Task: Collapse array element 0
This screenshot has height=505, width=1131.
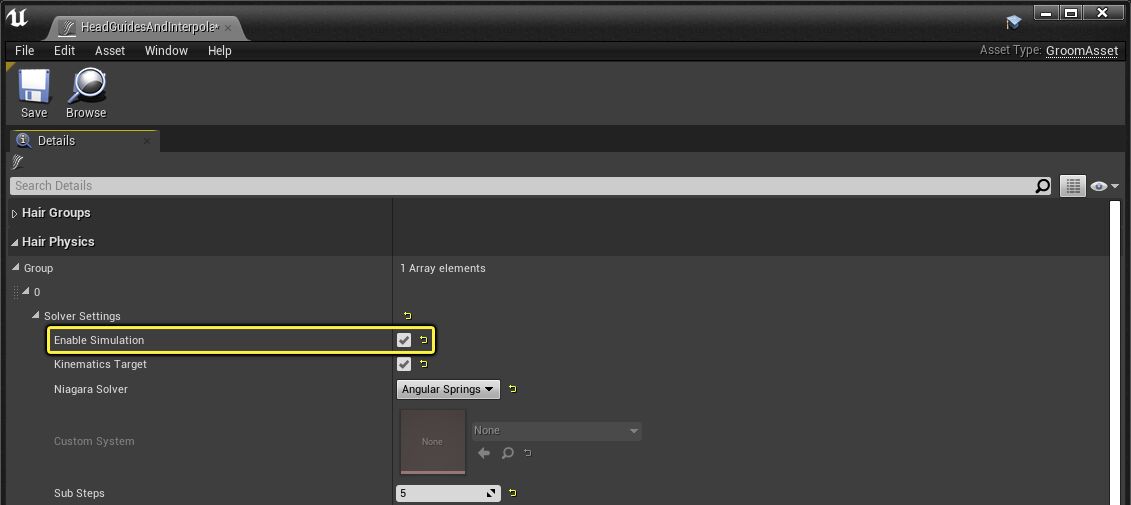Action: tap(26, 291)
